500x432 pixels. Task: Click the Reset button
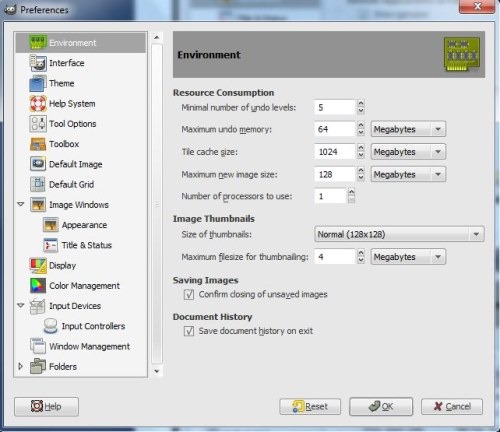tap(310, 407)
